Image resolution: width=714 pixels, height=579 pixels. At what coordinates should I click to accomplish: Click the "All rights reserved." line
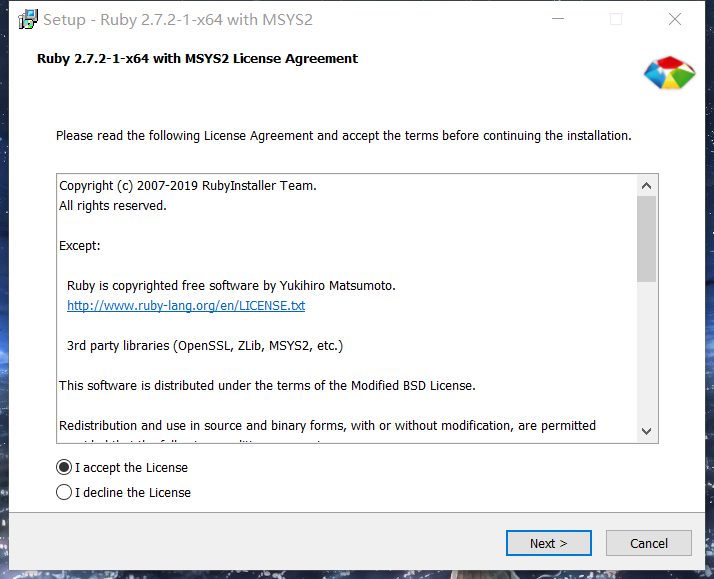point(112,206)
